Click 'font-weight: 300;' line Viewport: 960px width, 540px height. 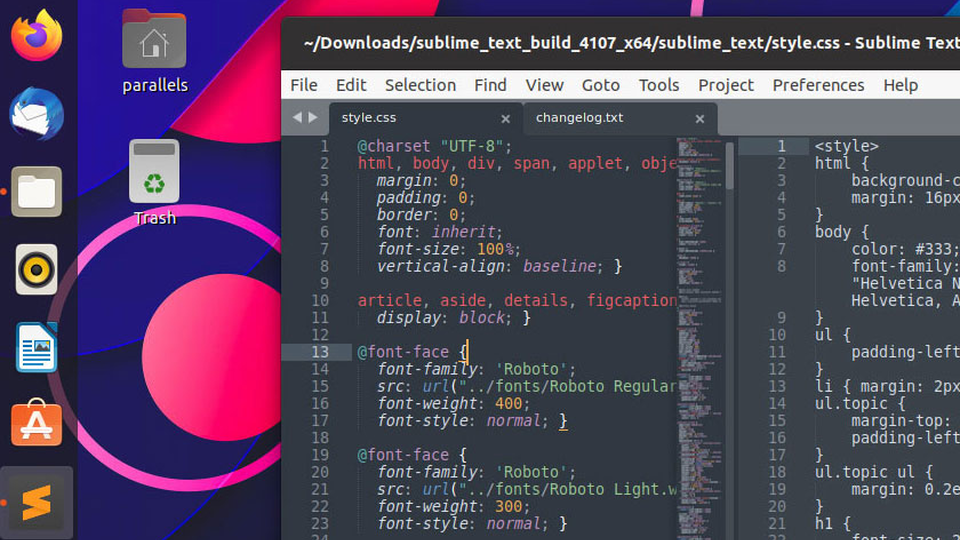(453, 506)
